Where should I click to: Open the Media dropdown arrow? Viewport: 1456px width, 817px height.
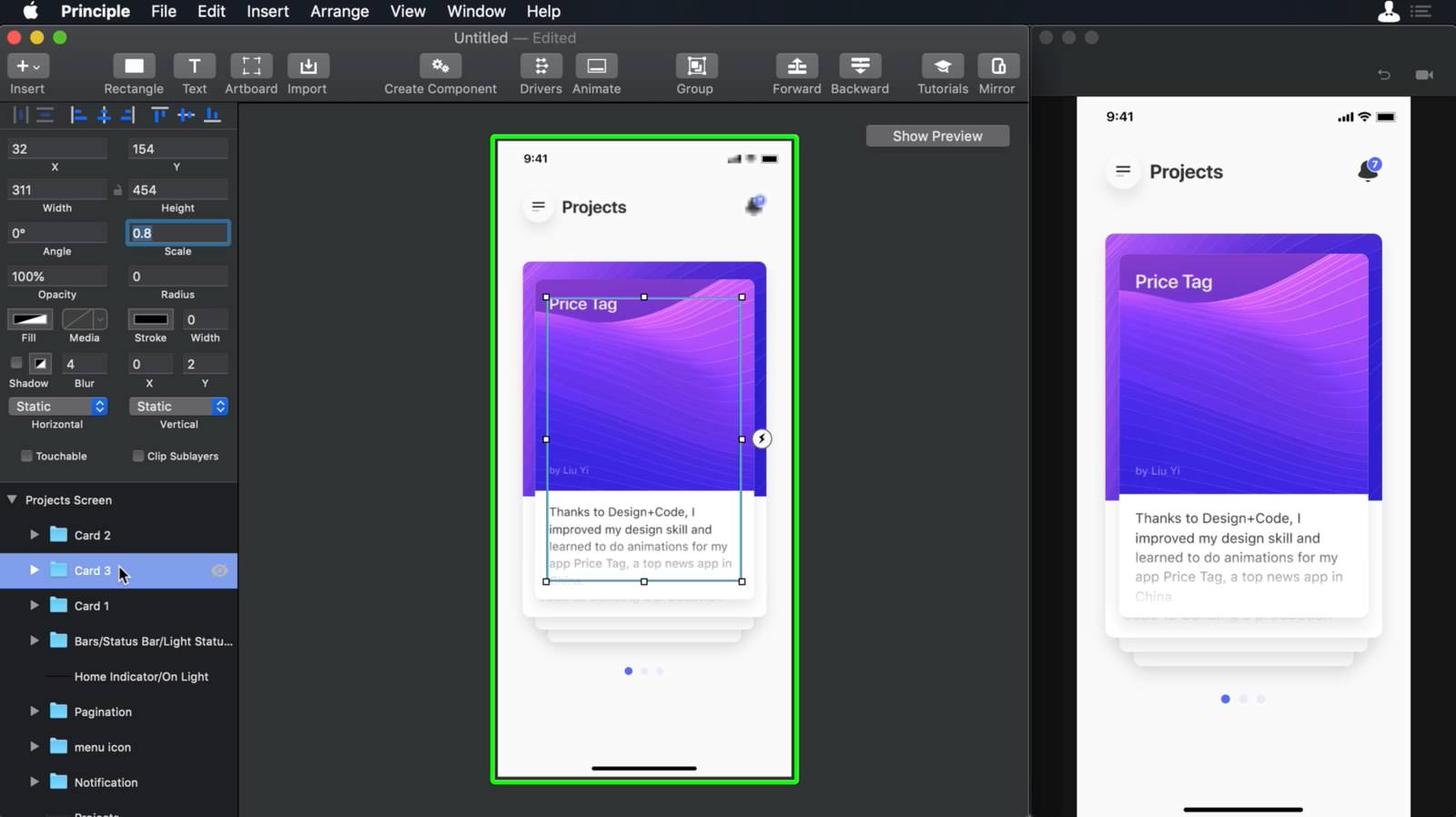click(100, 319)
